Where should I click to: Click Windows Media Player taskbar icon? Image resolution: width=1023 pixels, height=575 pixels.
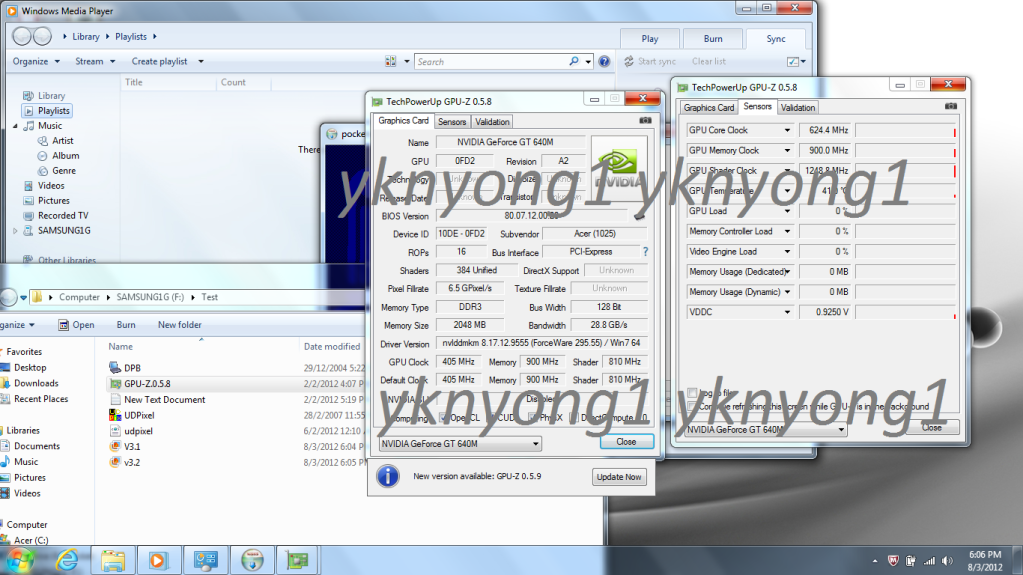[159, 560]
